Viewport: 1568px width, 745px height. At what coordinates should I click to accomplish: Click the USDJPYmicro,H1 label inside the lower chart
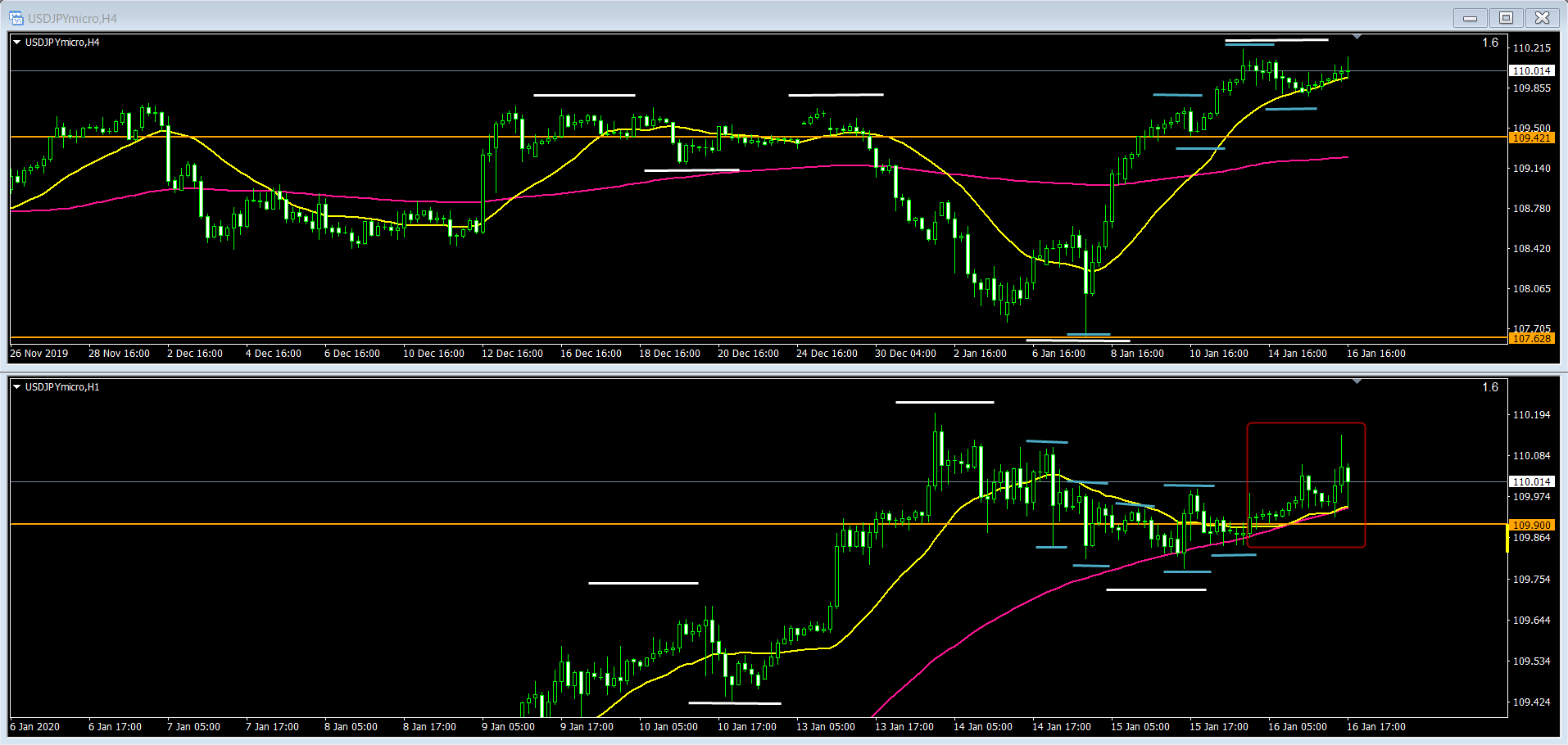coord(62,387)
